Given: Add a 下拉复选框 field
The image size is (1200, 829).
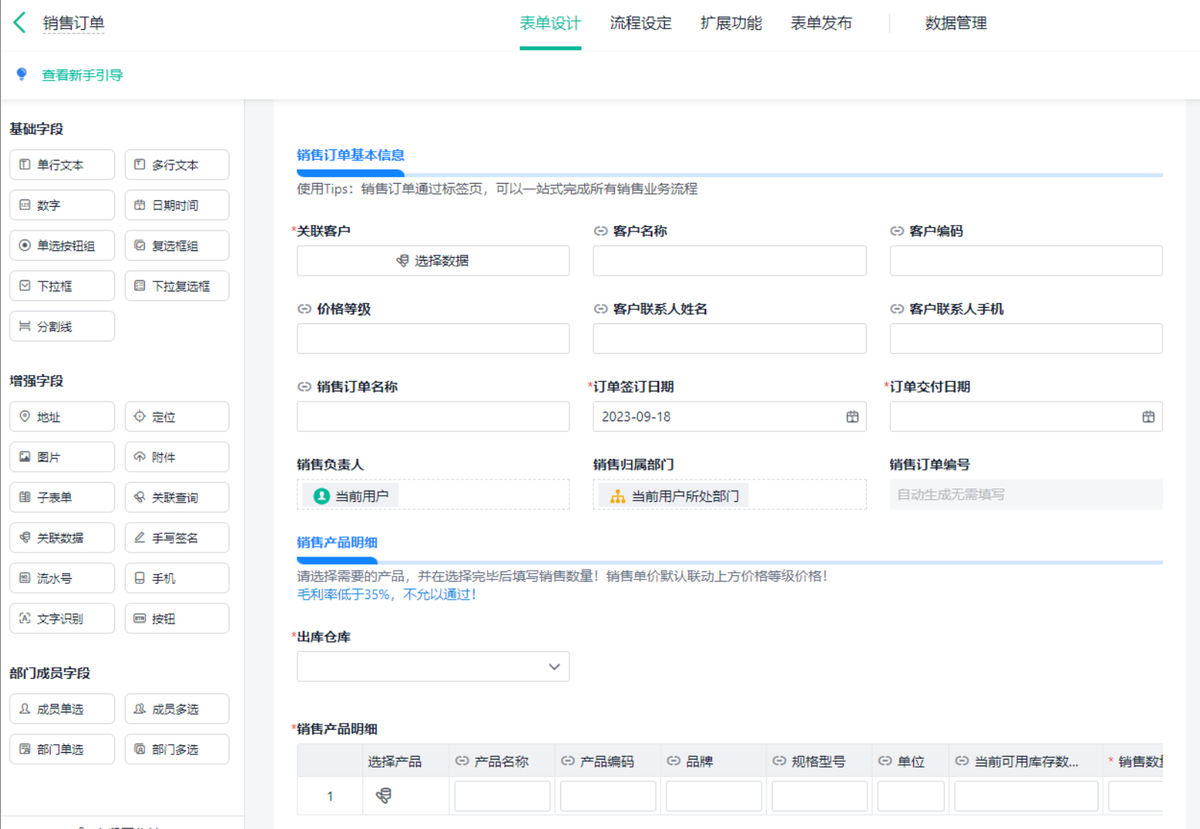Looking at the screenshot, I should (x=177, y=286).
